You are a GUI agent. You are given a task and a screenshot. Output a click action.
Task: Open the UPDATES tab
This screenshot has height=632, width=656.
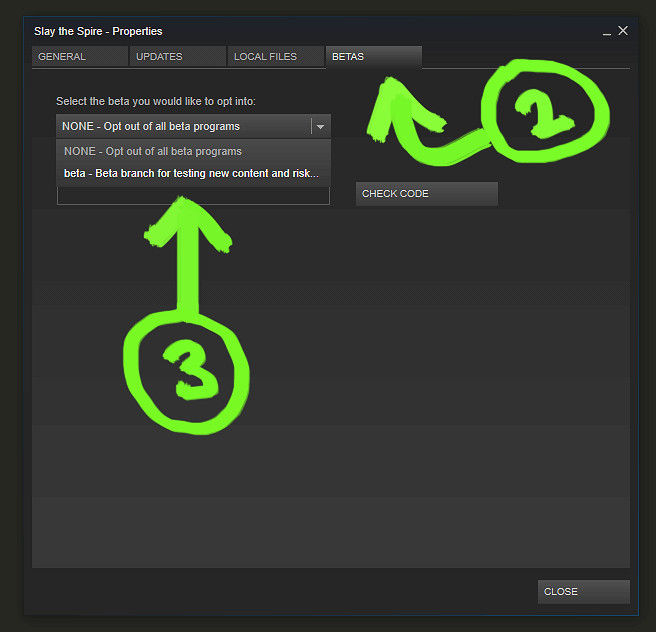[x=178, y=56]
